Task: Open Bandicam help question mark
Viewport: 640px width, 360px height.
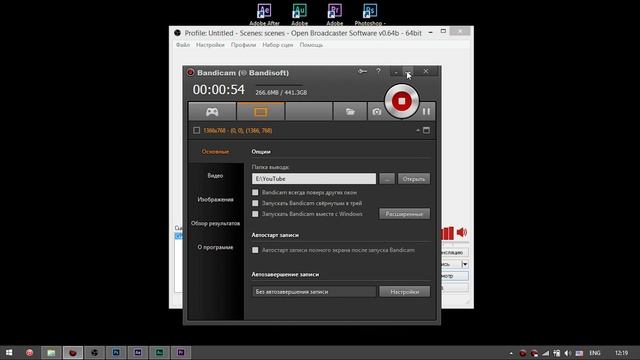Action: [378, 71]
